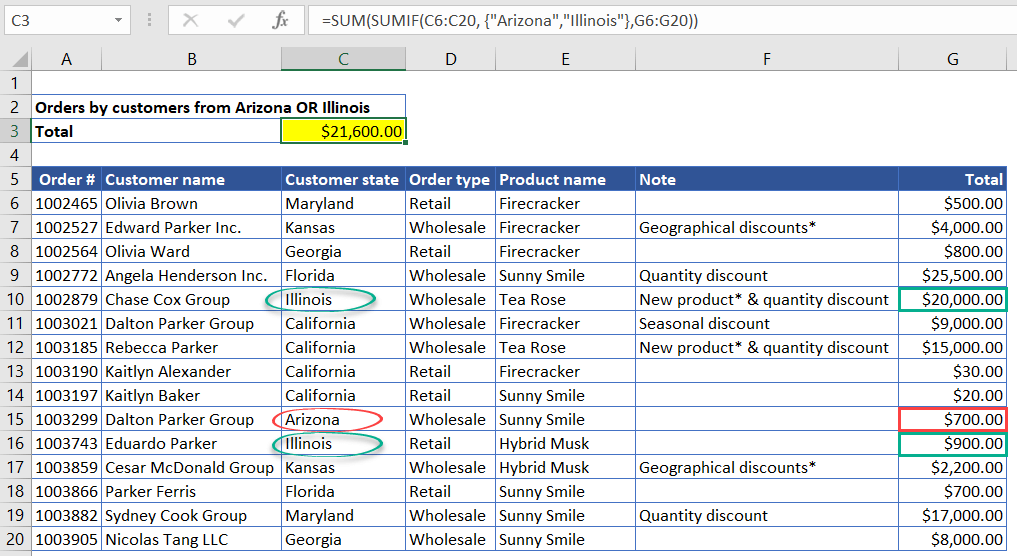
Task: Select the Arizona cell in row 15
Action: point(343,420)
